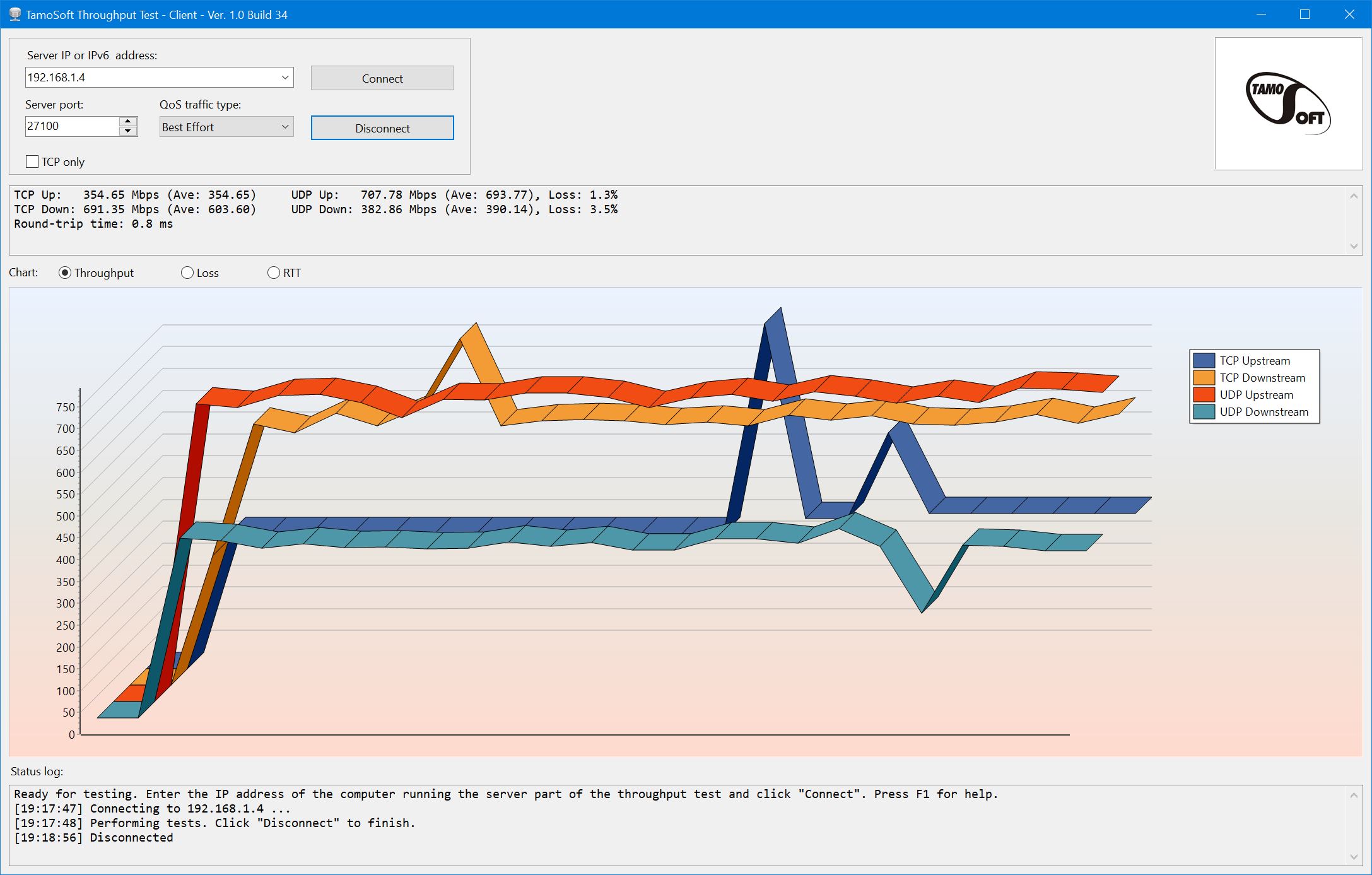Click the TamoSoft logo image

[1289, 104]
